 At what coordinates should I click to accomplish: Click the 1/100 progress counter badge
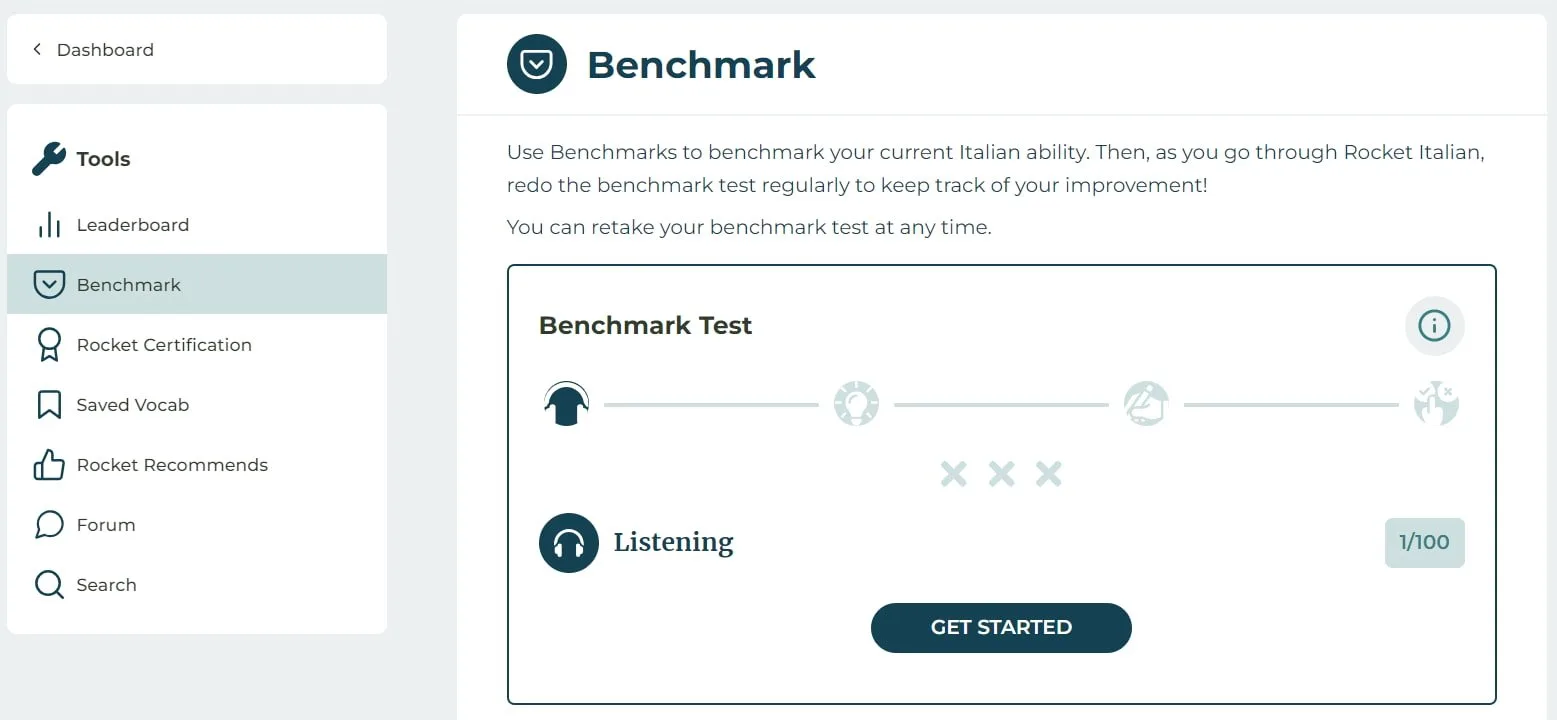[1424, 543]
